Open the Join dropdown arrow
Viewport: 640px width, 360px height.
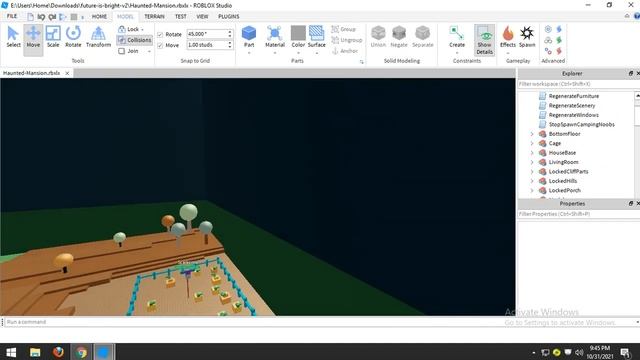click(x=149, y=51)
